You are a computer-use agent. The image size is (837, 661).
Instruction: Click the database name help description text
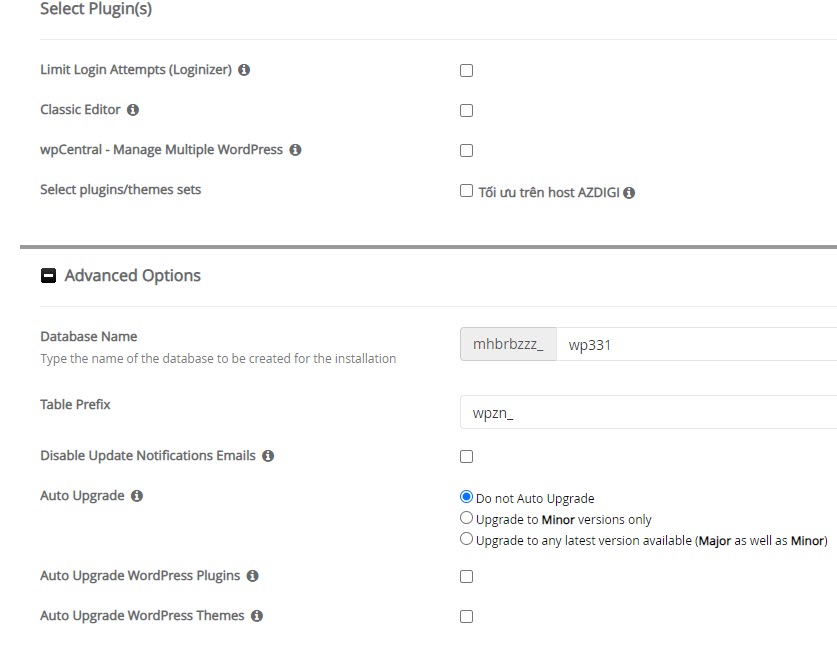(x=218, y=358)
